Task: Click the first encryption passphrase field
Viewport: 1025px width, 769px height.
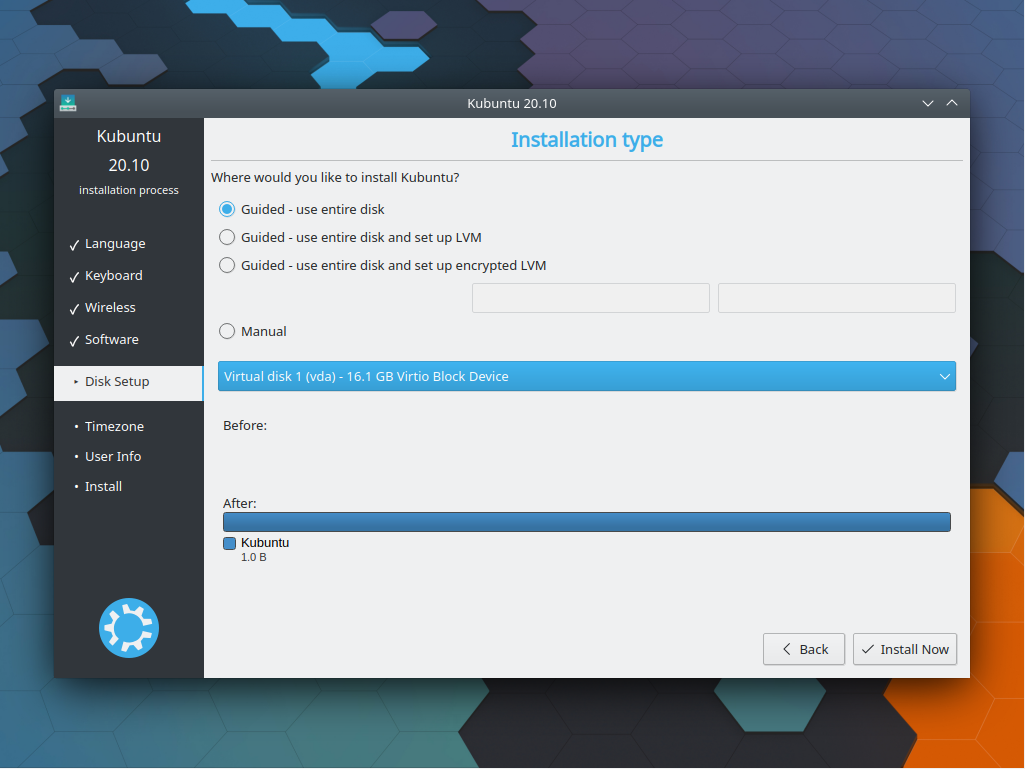Action: point(590,298)
